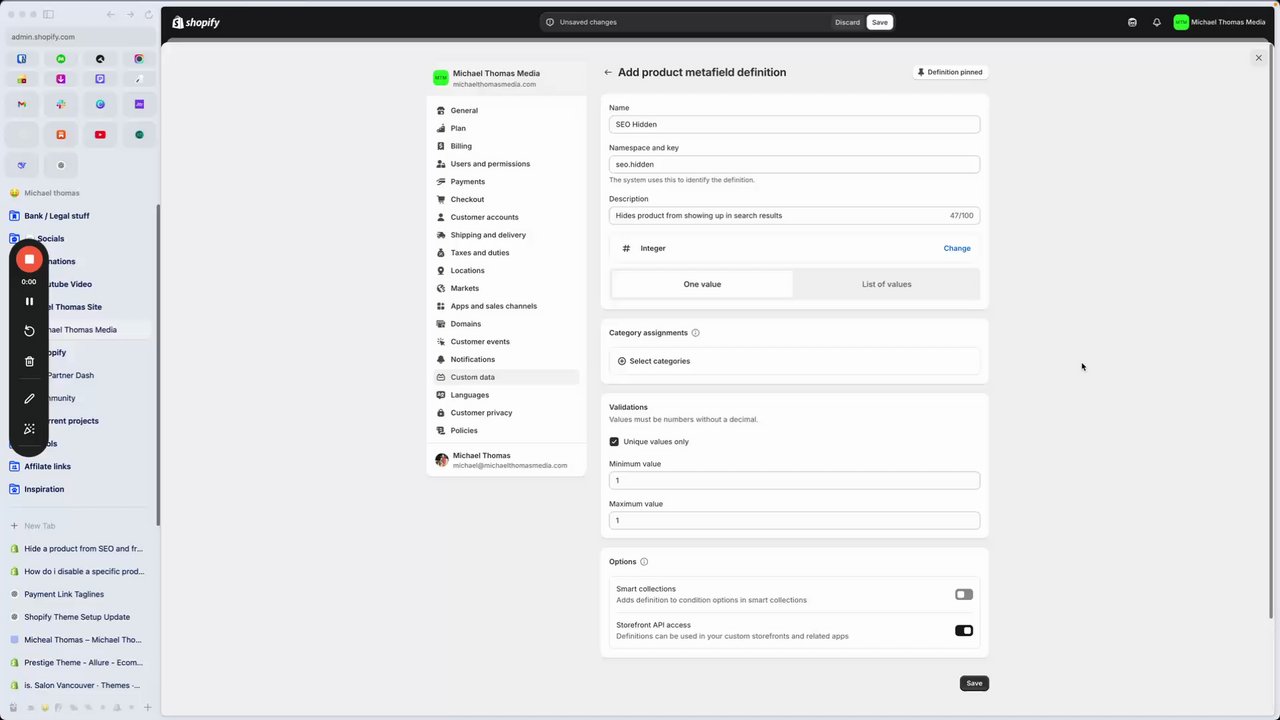Image resolution: width=1280 pixels, height=720 pixels.
Task: Pause the screen recording
Action: pyautogui.click(x=29, y=301)
